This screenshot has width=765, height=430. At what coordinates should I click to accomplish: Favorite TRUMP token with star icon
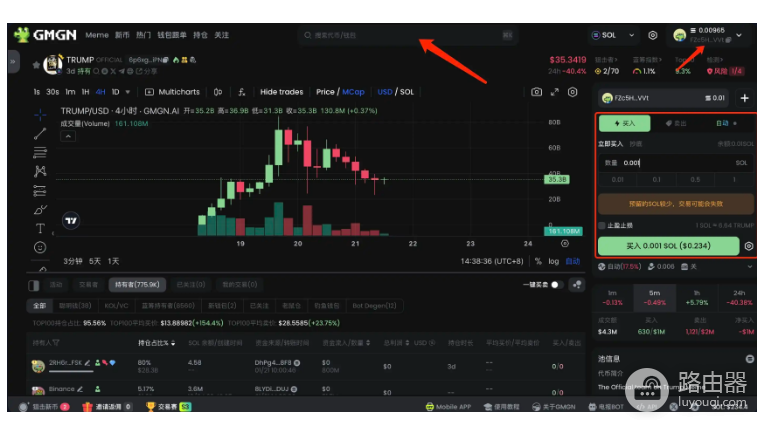point(36,64)
